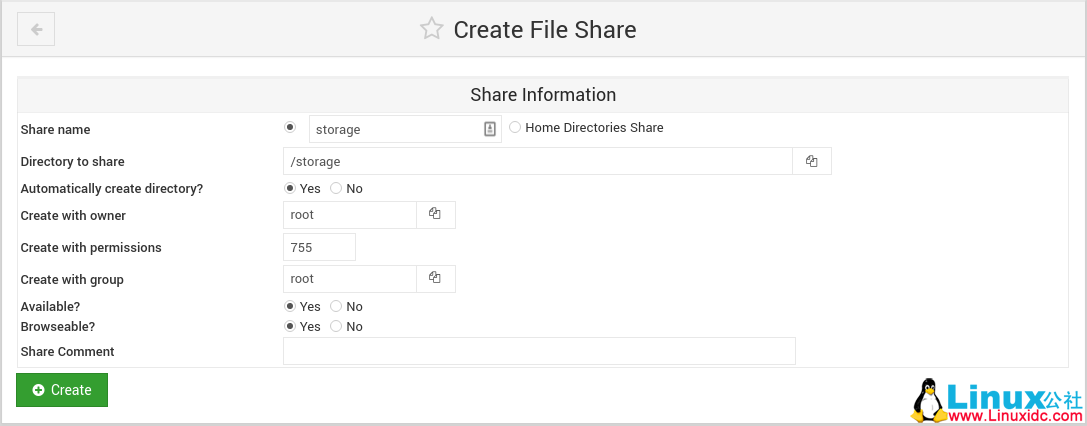This screenshot has height=426, width=1087.
Task: Click the permissions field showing 755
Action: coord(319,247)
